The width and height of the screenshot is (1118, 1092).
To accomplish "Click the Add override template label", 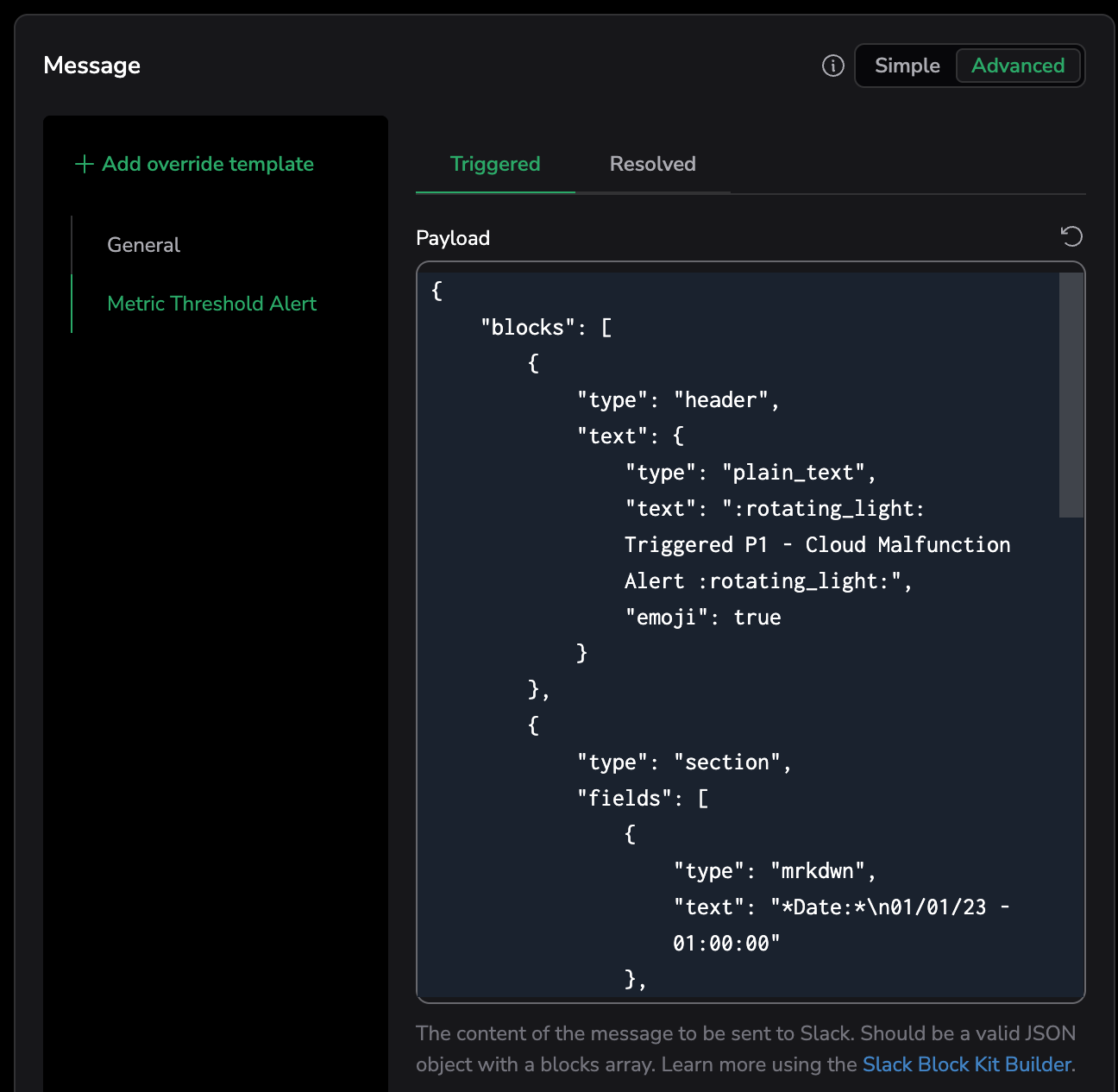I will (x=208, y=164).
